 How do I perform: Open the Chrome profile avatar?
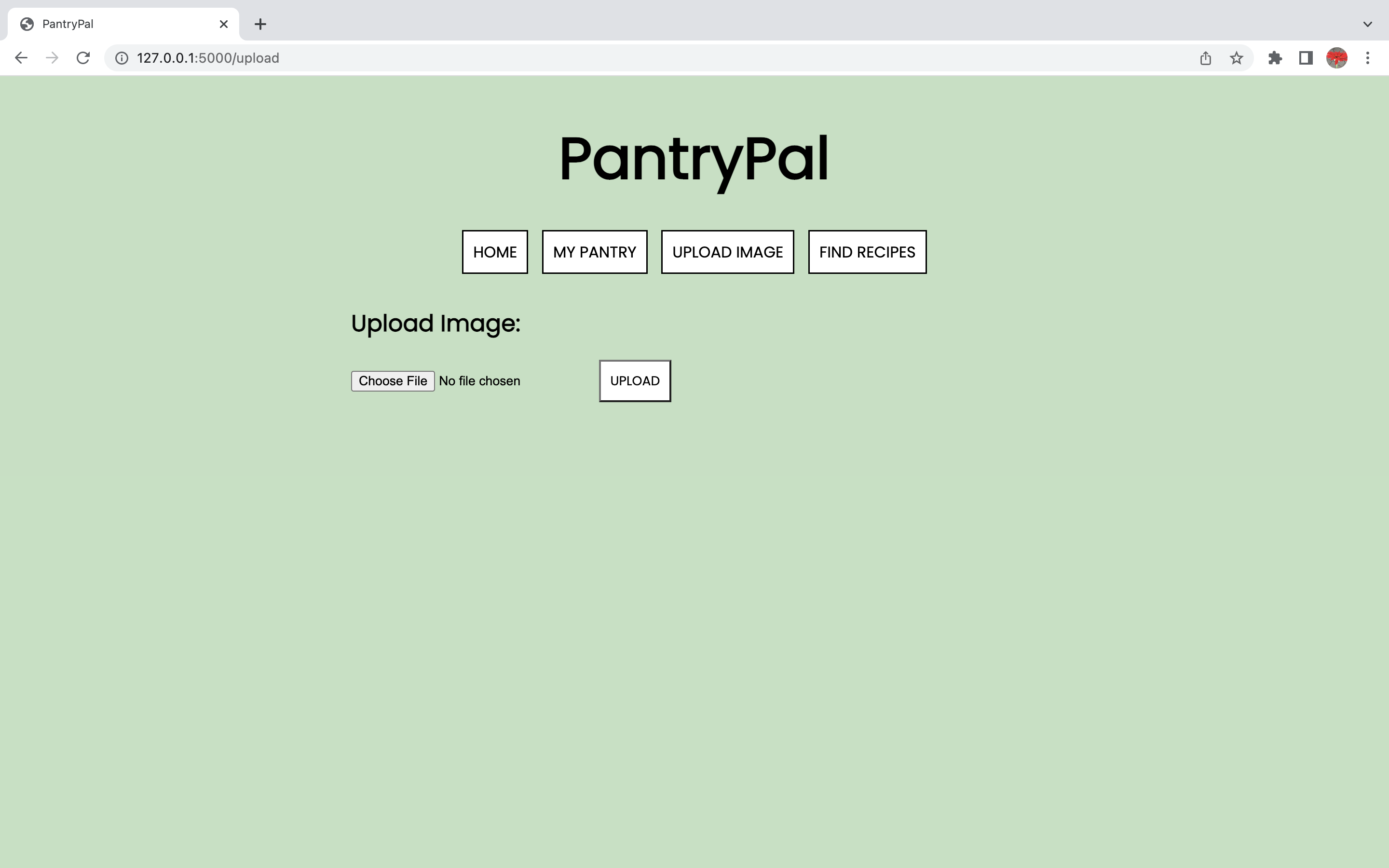(1337, 58)
